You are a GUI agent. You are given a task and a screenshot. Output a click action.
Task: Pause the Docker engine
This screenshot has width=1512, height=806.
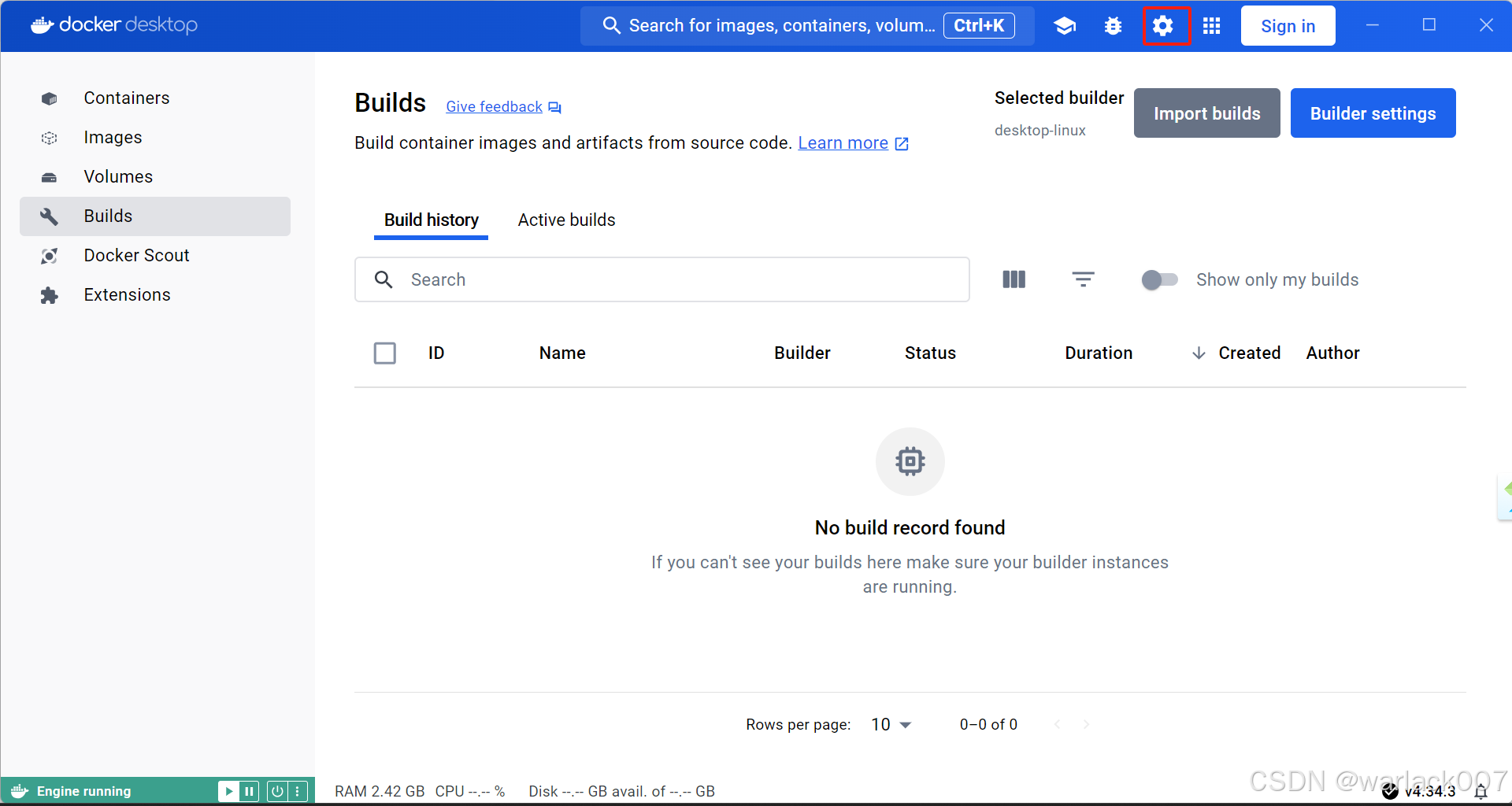click(x=249, y=791)
